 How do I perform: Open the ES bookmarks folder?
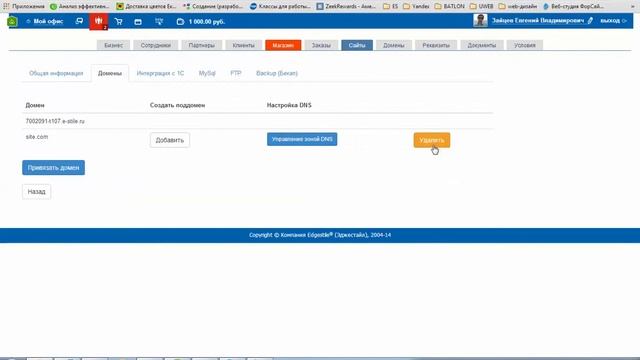(390, 6)
